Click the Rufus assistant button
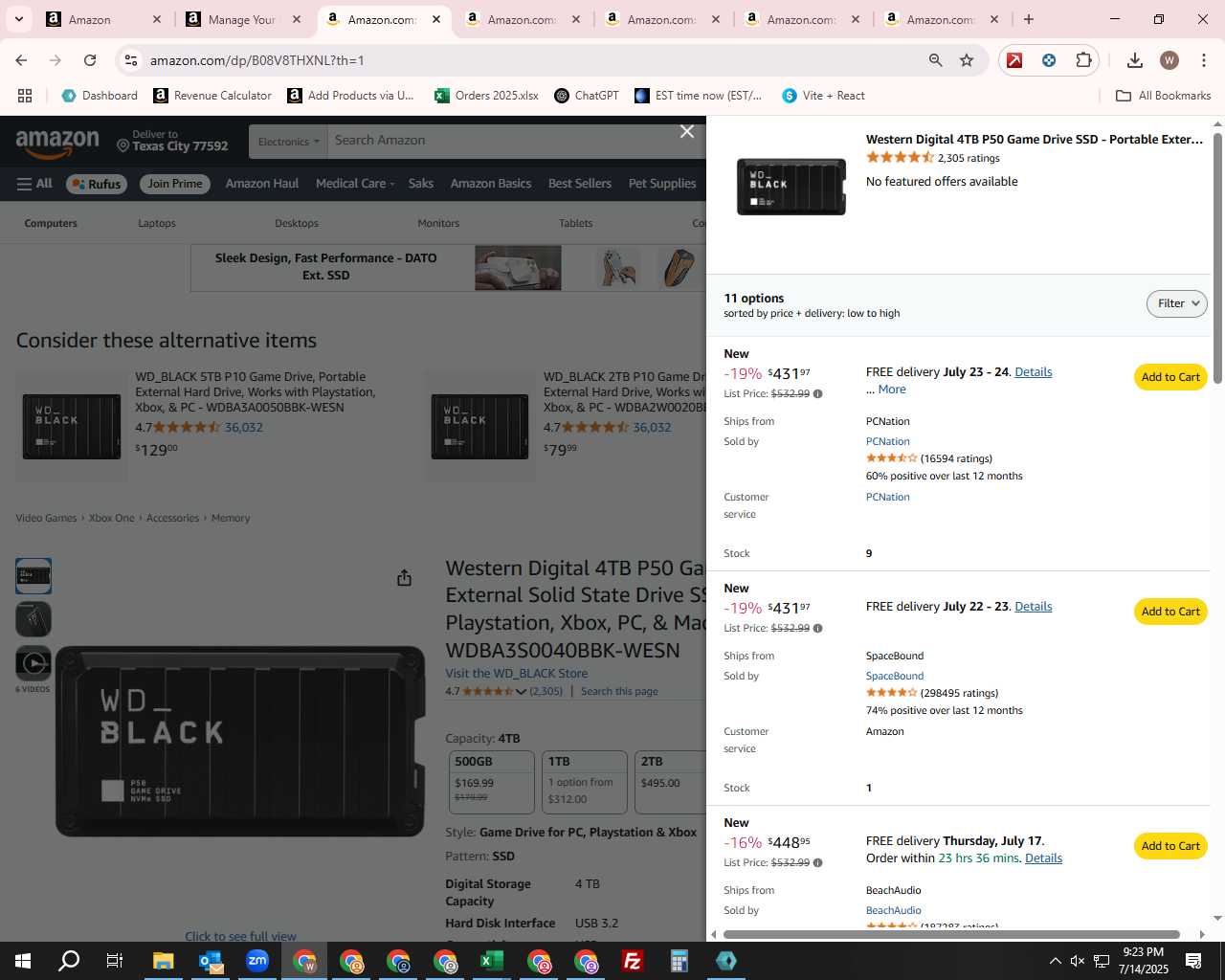Screen dimensions: 1225x980 tap(97, 184)
